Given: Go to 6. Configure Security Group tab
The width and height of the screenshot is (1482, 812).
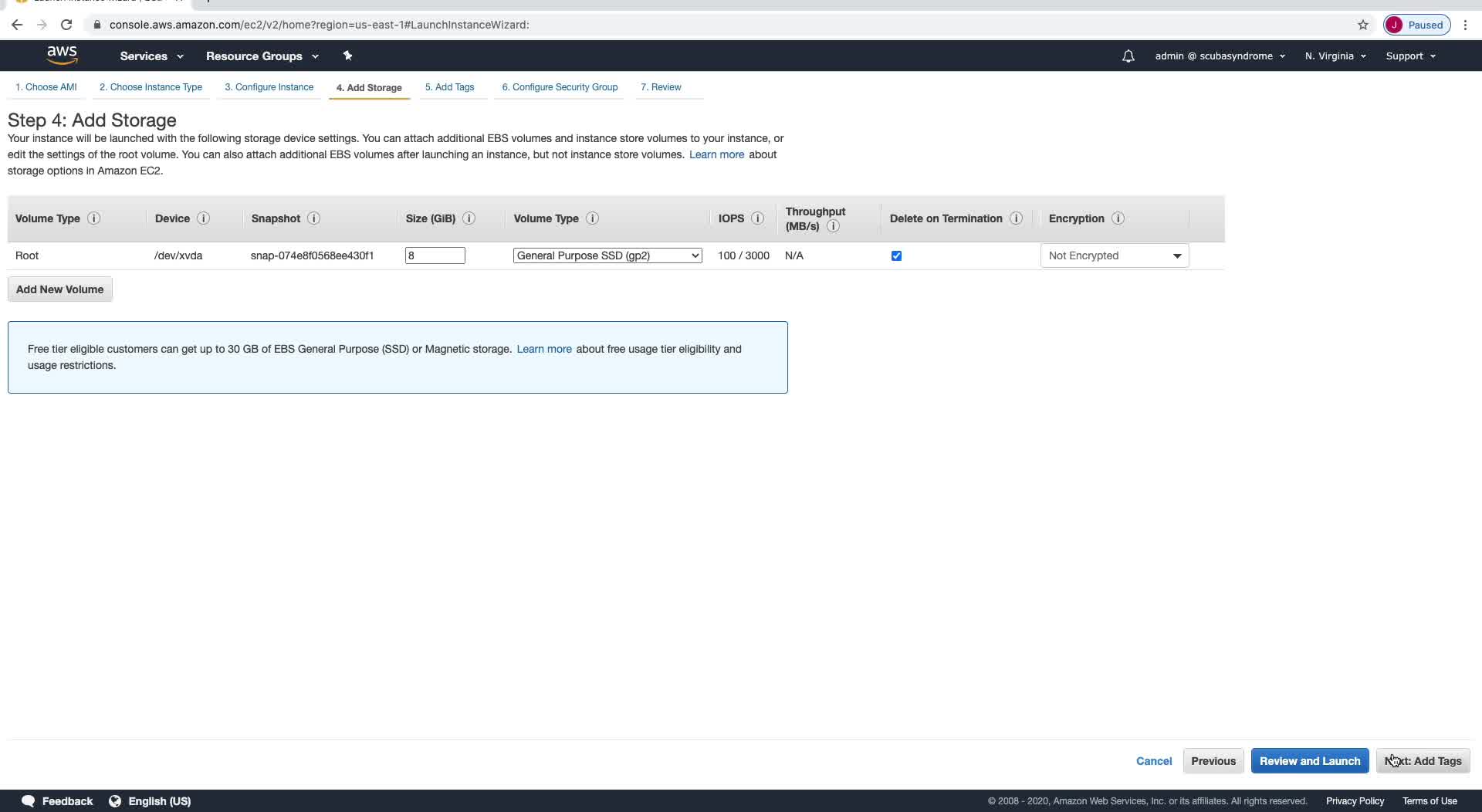Looking at the screenshot, I should click(x=560, y=87).
